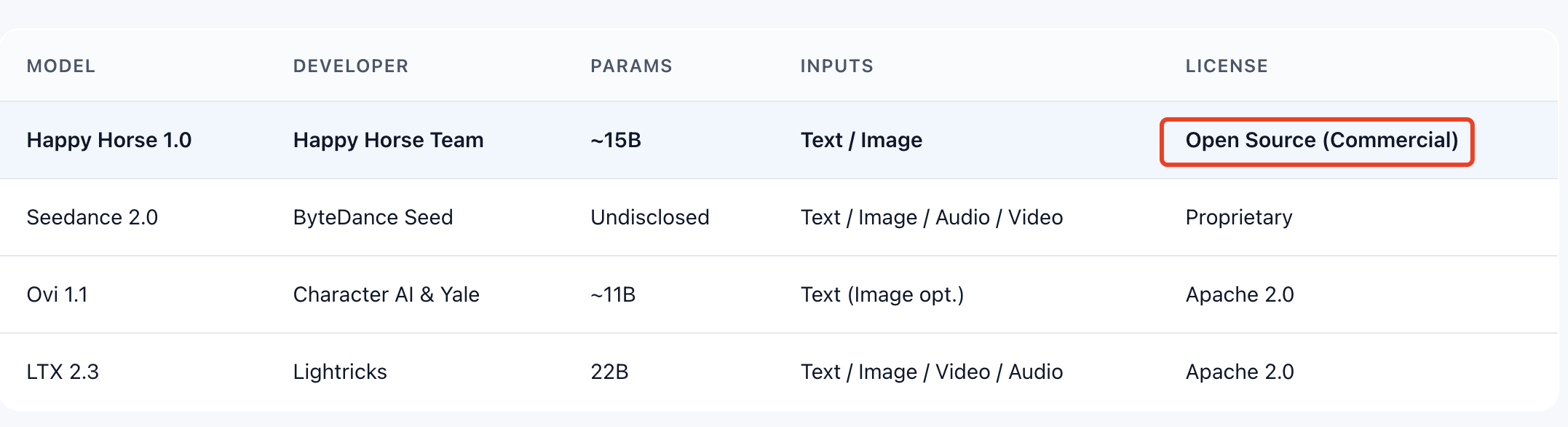
Task: Select the Seedance 2.0 model name
Action: [x=92, y=217]
